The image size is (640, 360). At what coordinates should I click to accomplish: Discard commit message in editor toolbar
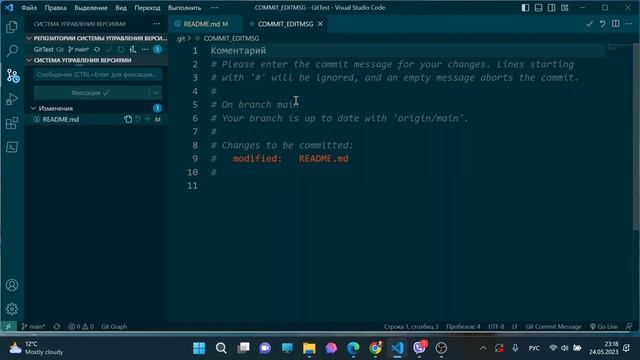[602, 24]
